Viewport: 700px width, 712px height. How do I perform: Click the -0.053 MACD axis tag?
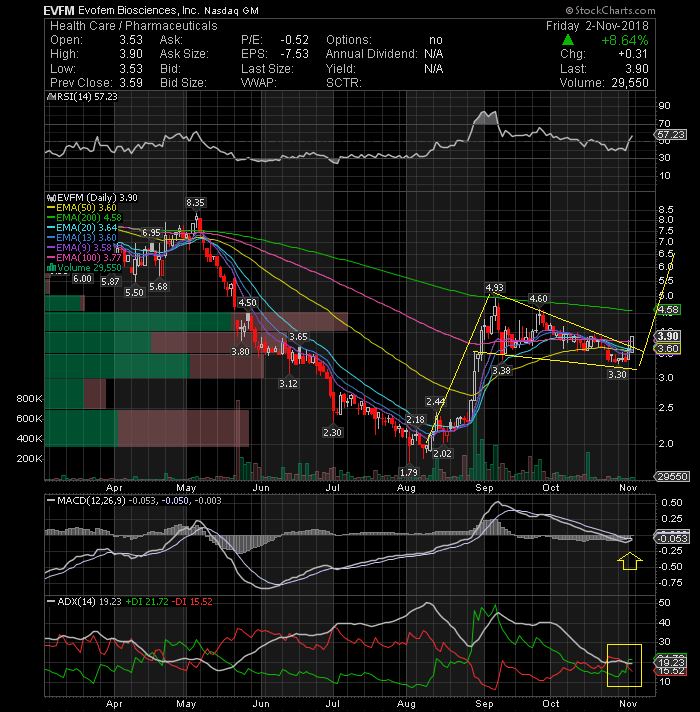pyautogui.click(x=672, y=539)
